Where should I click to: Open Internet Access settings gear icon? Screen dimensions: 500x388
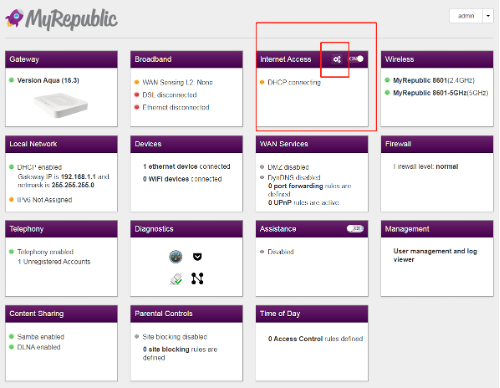(x=337, y=59)
